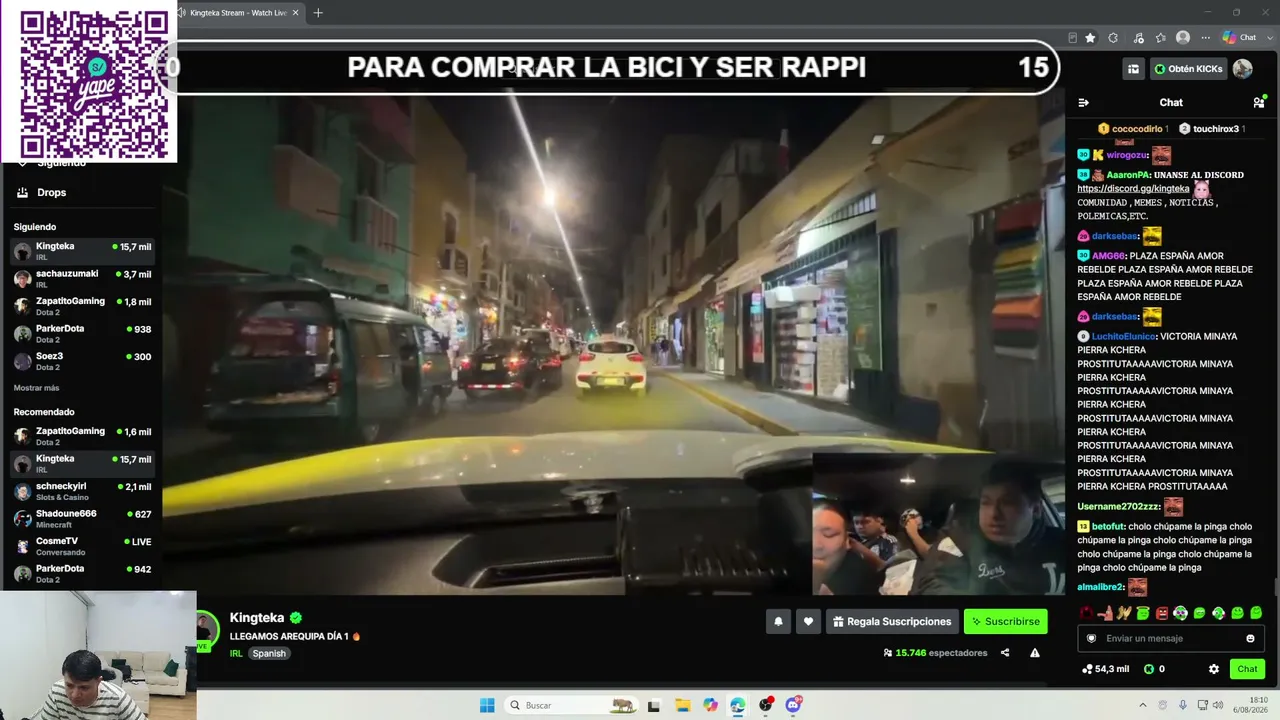
Task: Click the IRL category link
Action: (236, 653)
